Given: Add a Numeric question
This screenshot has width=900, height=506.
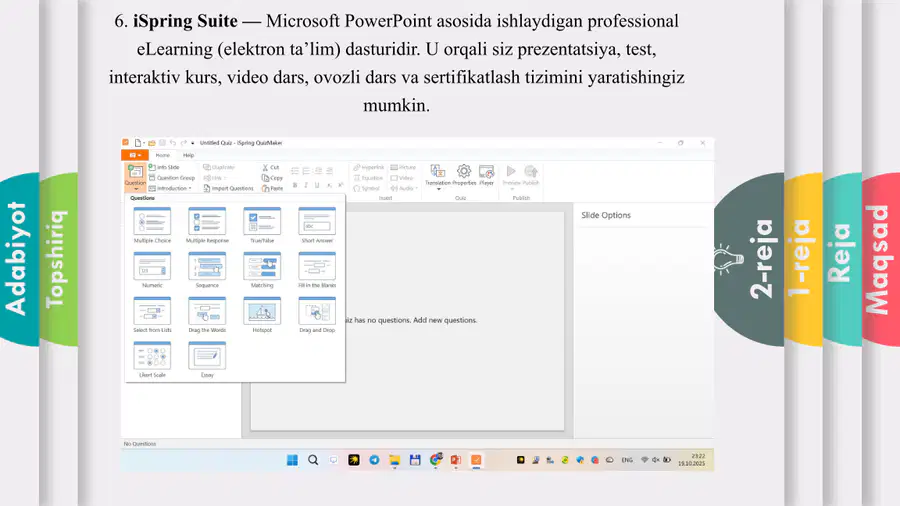Looking at the screenshot, I should click(x=152, y=270).
